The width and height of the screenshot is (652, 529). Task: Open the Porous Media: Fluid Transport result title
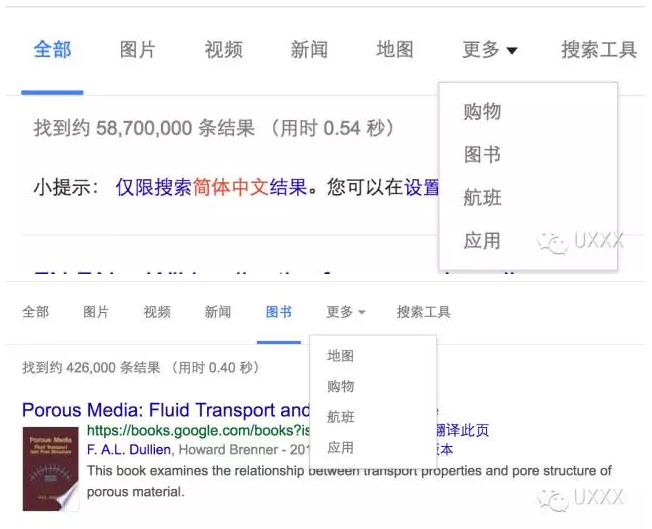click(165, 410)
